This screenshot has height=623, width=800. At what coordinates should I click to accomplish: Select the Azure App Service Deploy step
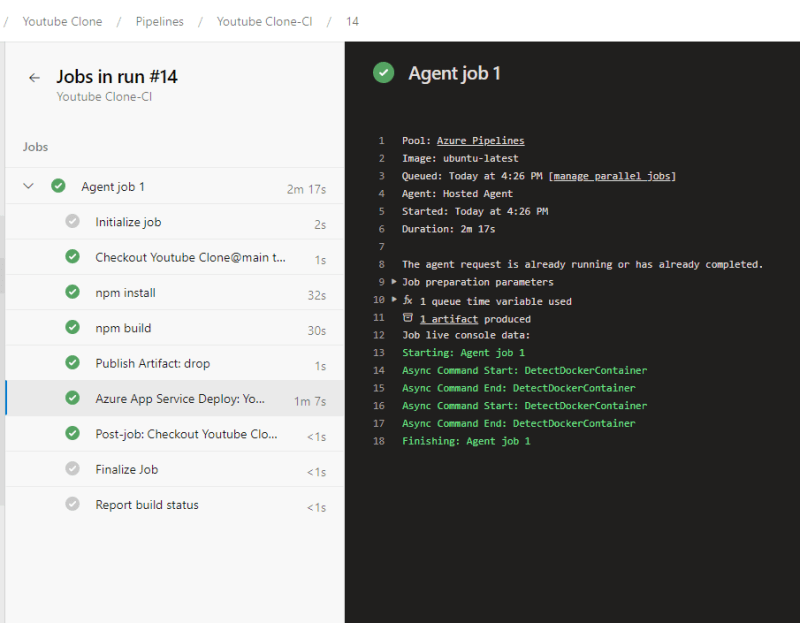(x=175, y=398)
